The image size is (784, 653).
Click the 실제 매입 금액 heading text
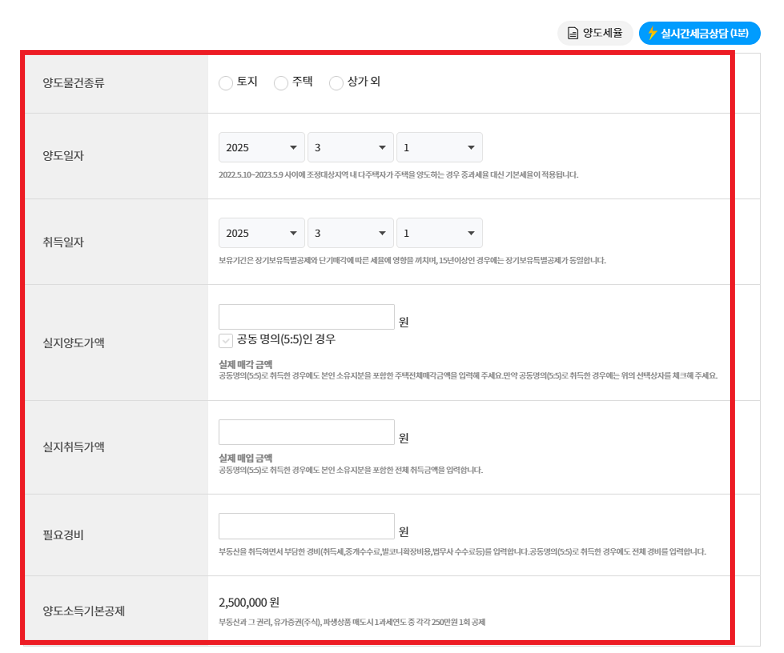246,458
